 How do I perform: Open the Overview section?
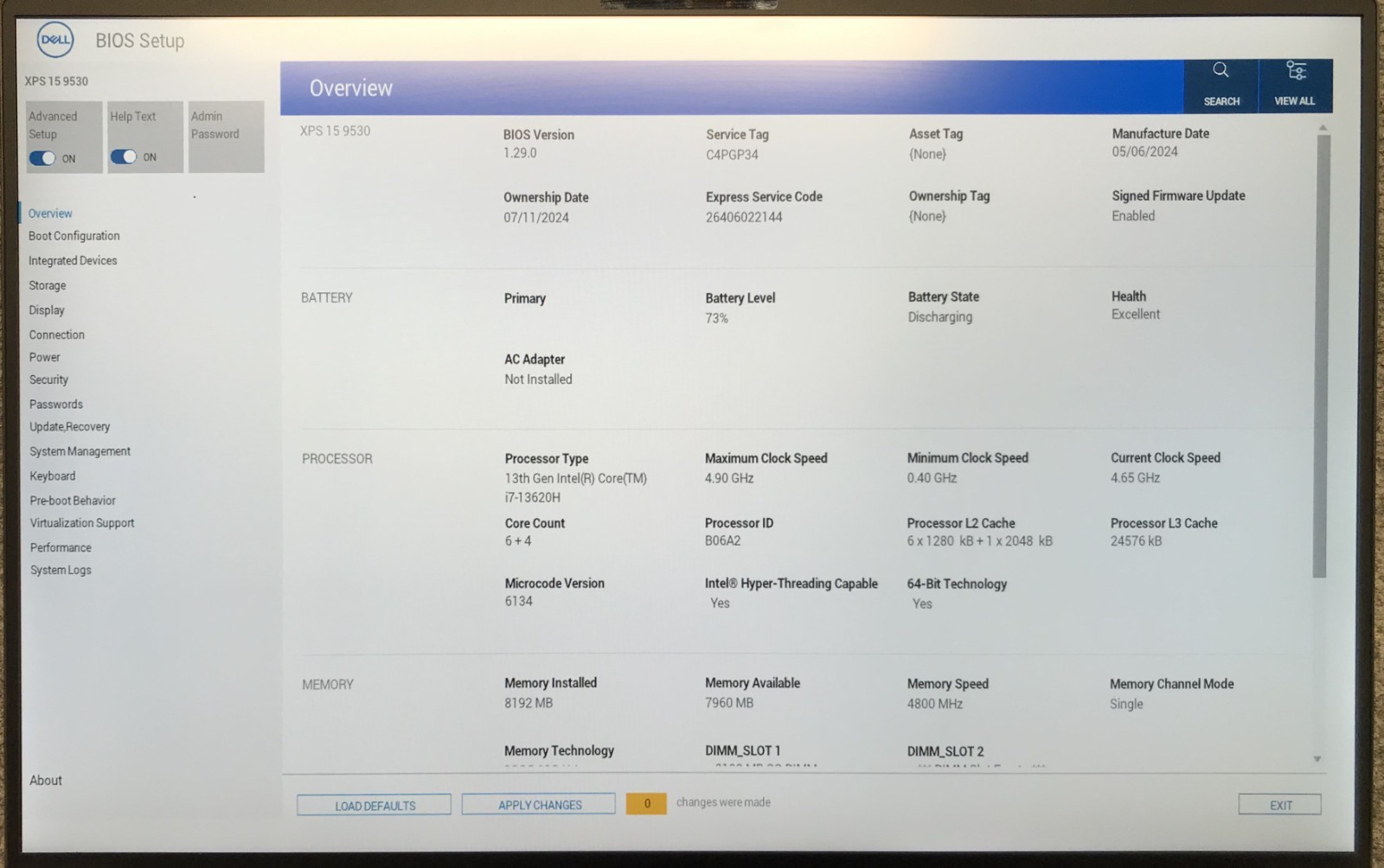50,214
